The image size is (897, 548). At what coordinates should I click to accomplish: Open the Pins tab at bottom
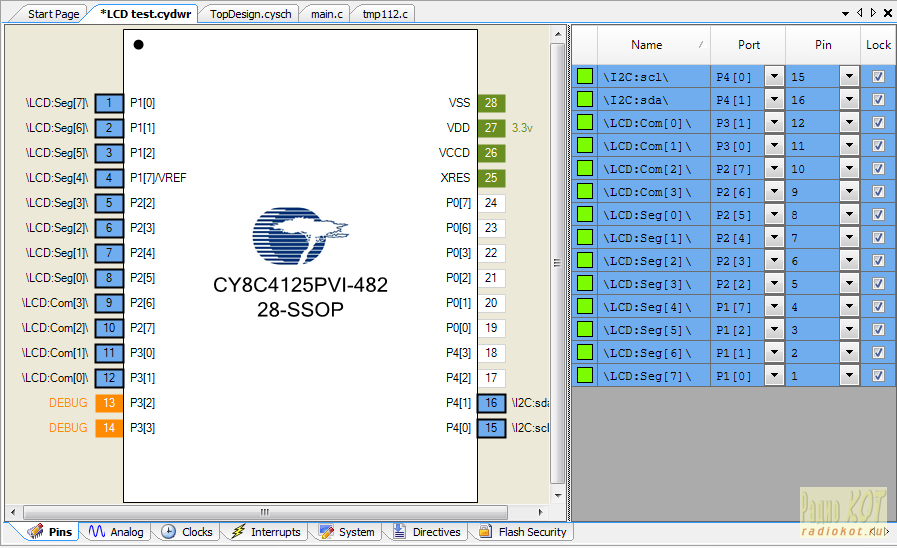pyautogui.click(x=49, y=532)
